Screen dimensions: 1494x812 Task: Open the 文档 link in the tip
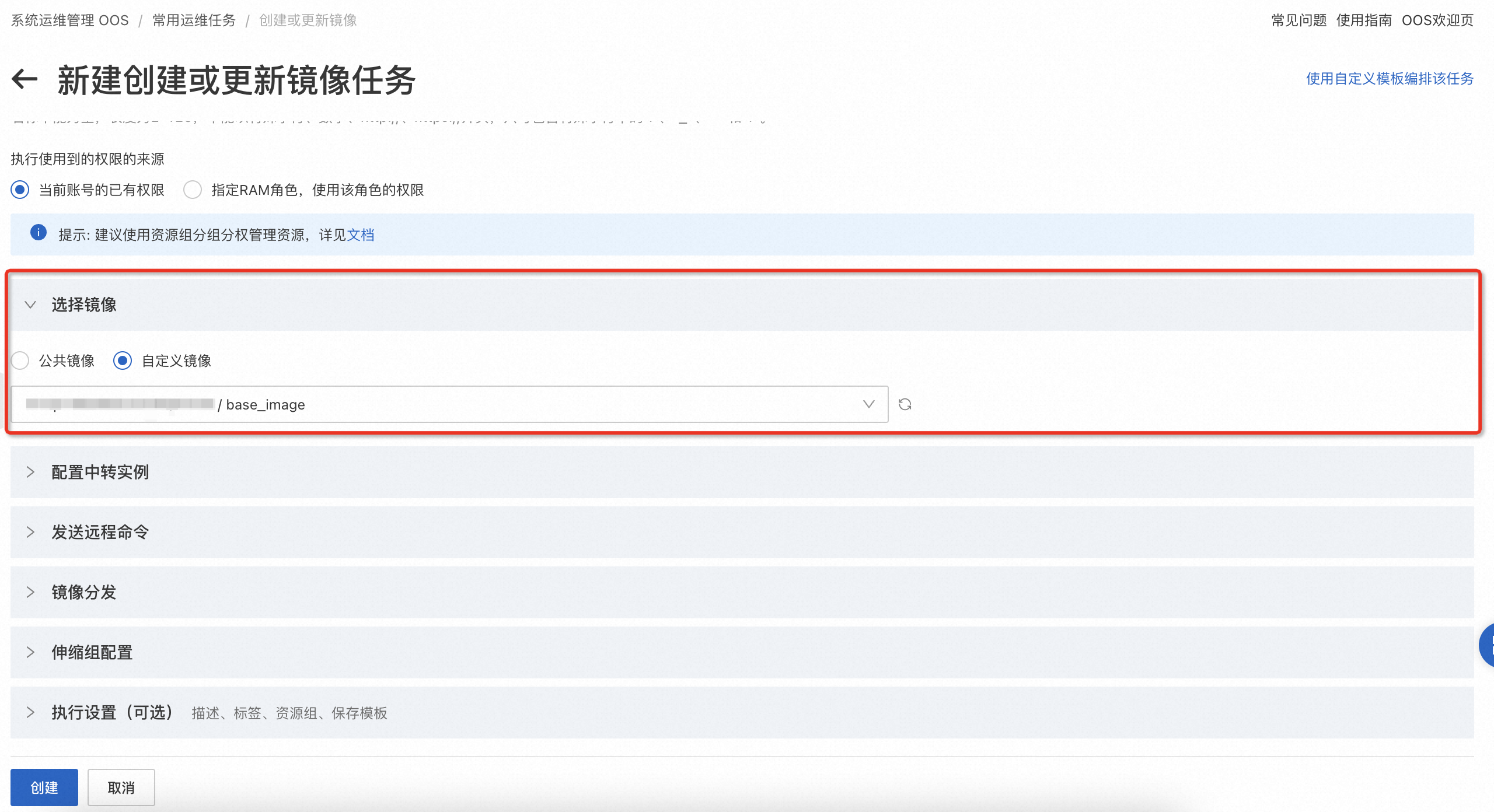click(361, 235)
